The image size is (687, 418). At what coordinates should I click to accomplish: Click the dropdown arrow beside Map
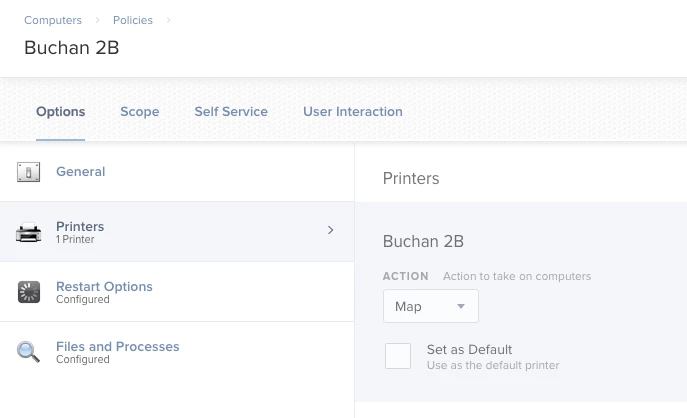tap(460, 306)
